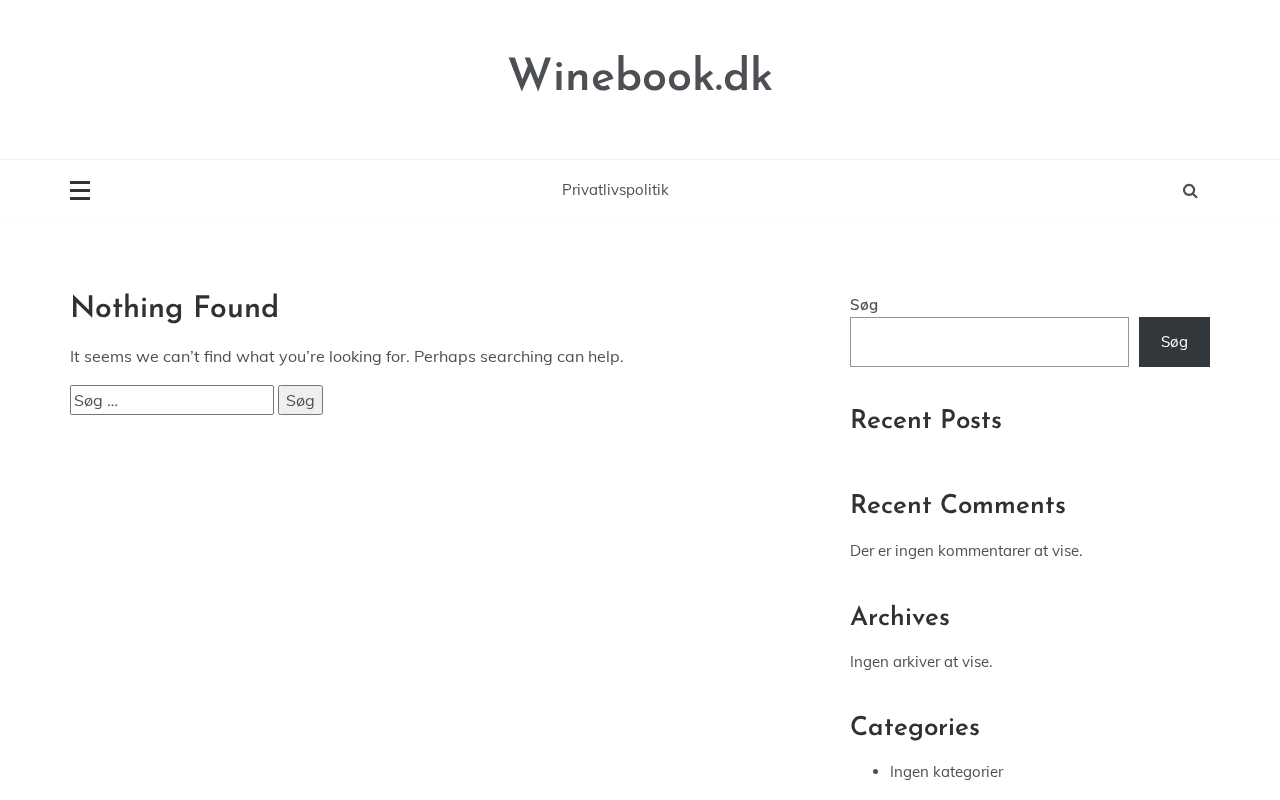Screen dimensions: 1280x800
Task: Click the bullet before Ingen kategorier
Action: point(877,771)
